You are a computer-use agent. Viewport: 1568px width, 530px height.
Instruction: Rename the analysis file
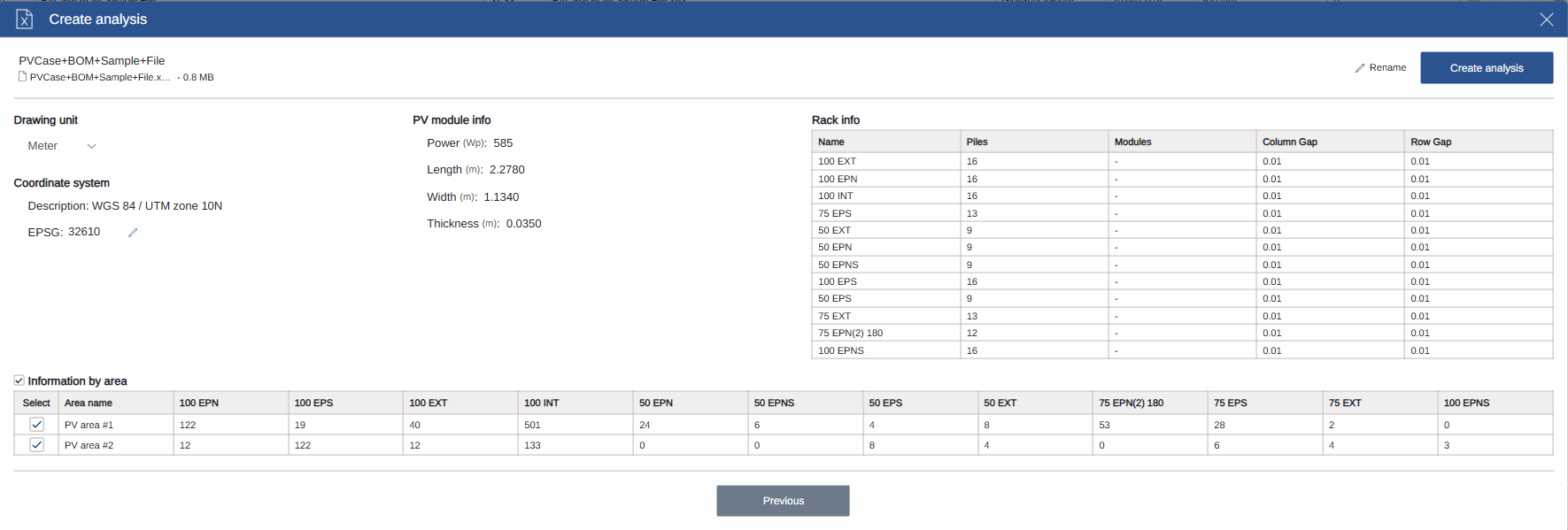point(1380,67)
